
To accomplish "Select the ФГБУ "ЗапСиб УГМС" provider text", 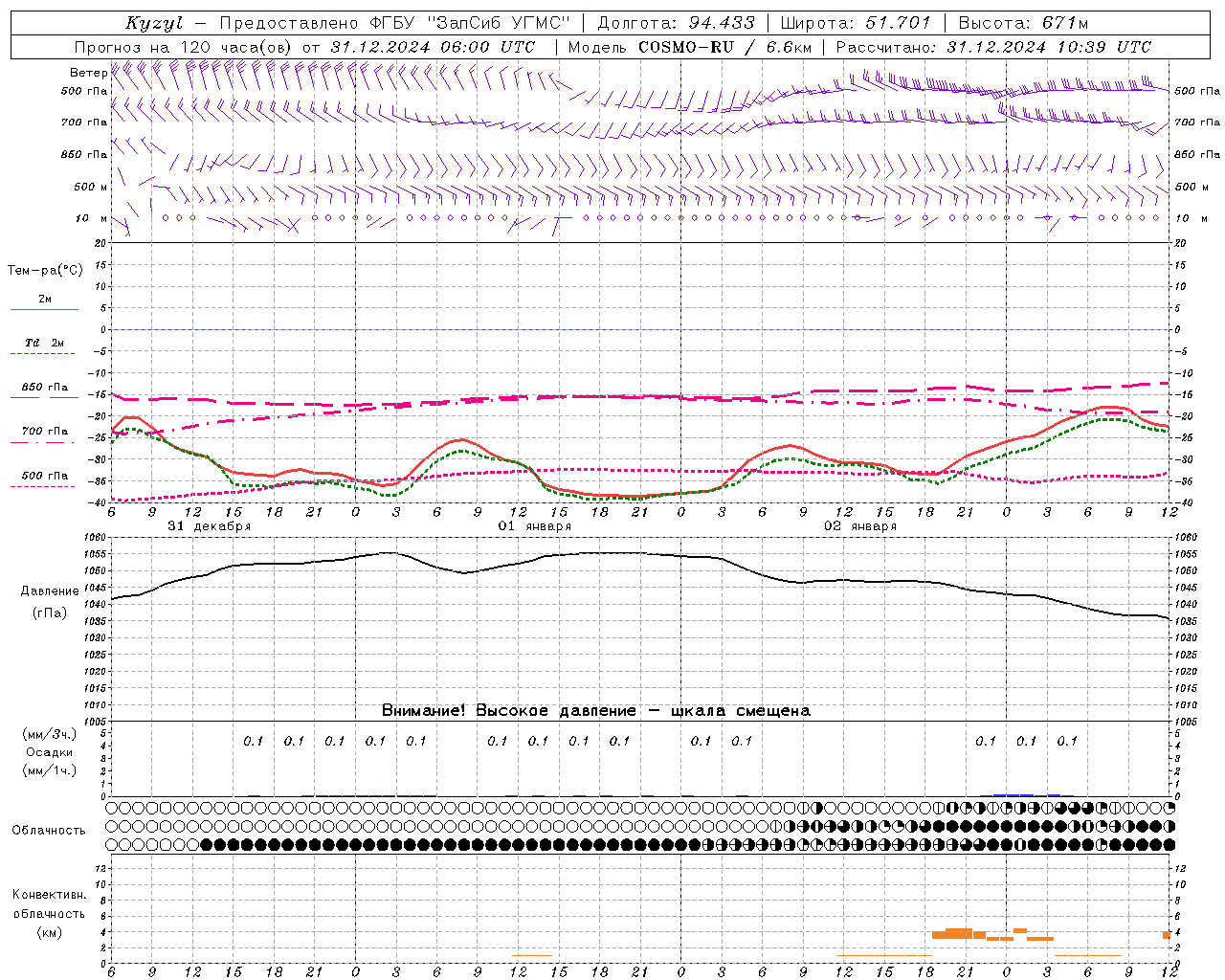I will pyautogui.click(x=470, y=23).
